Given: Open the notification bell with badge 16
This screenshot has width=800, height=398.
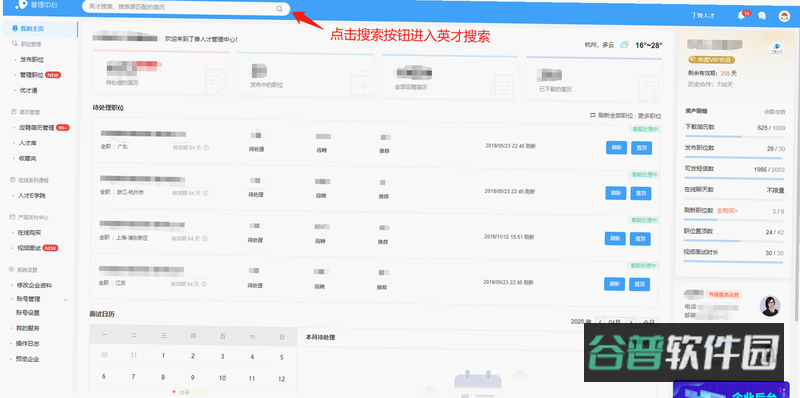Looking at the screenshot, I should tap(741, 16).
